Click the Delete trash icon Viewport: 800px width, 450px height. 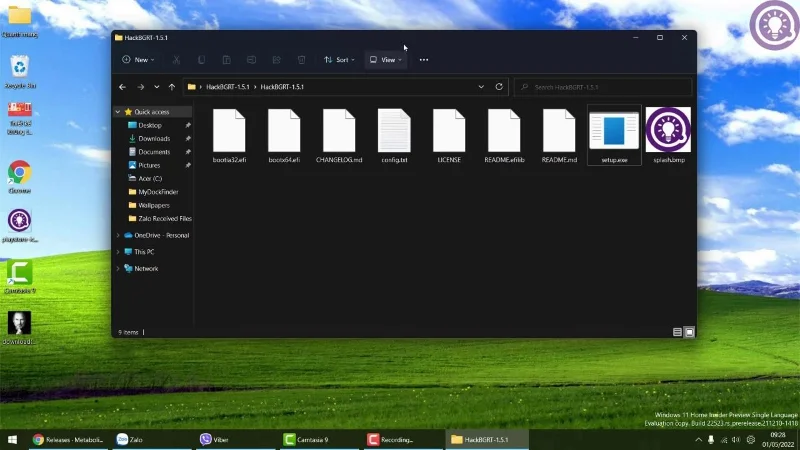pyautogui.click(x=302, y=60)
